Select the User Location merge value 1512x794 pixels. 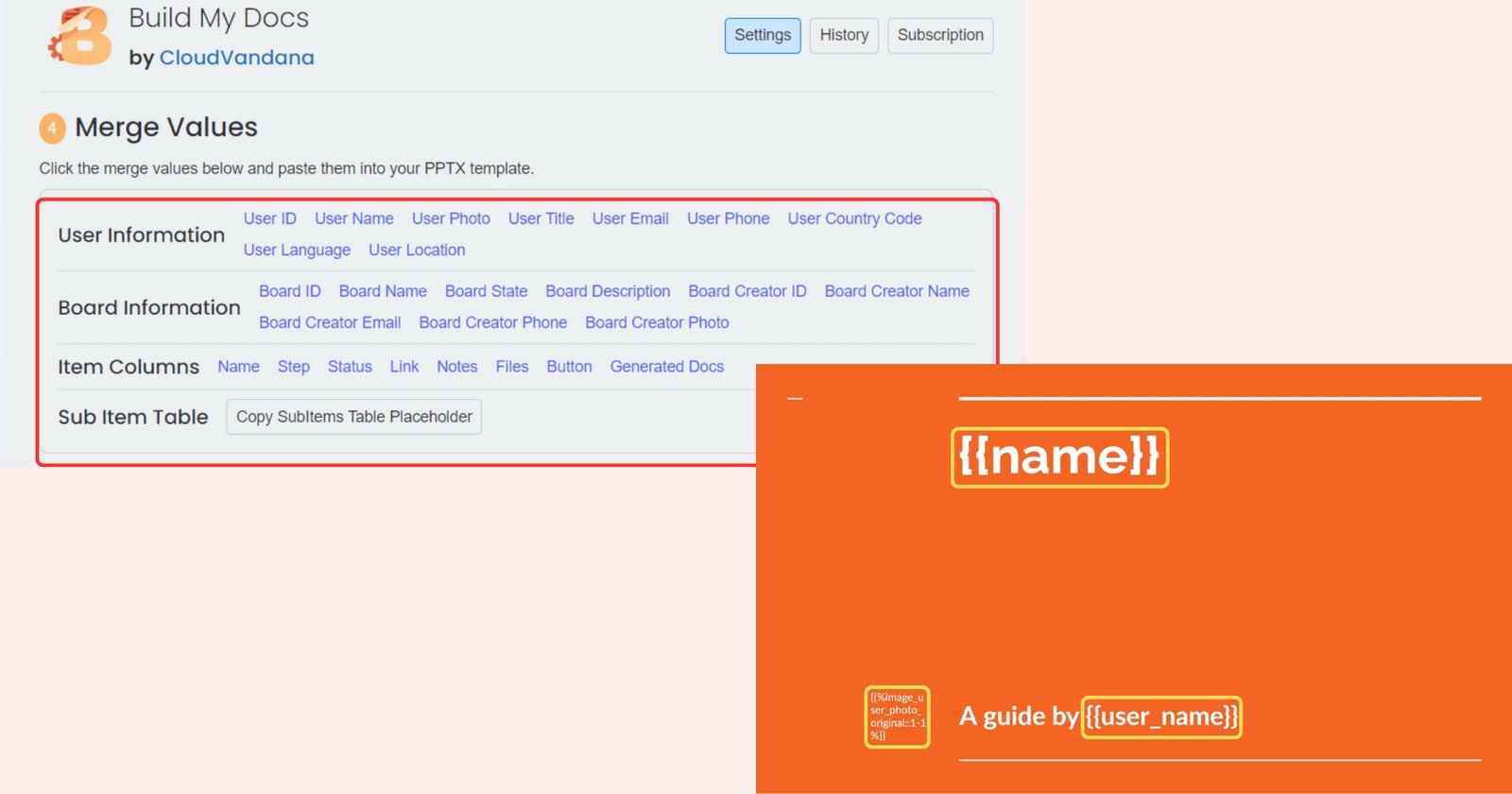point(417,250)
